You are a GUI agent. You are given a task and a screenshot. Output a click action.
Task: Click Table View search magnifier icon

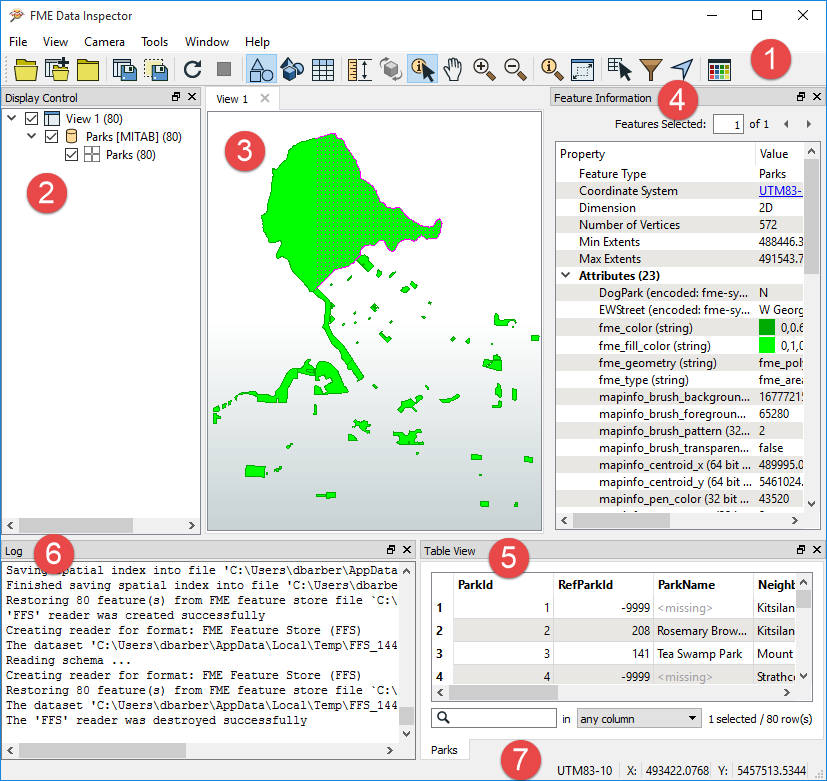pyautogui.click(x=444, y=718)
